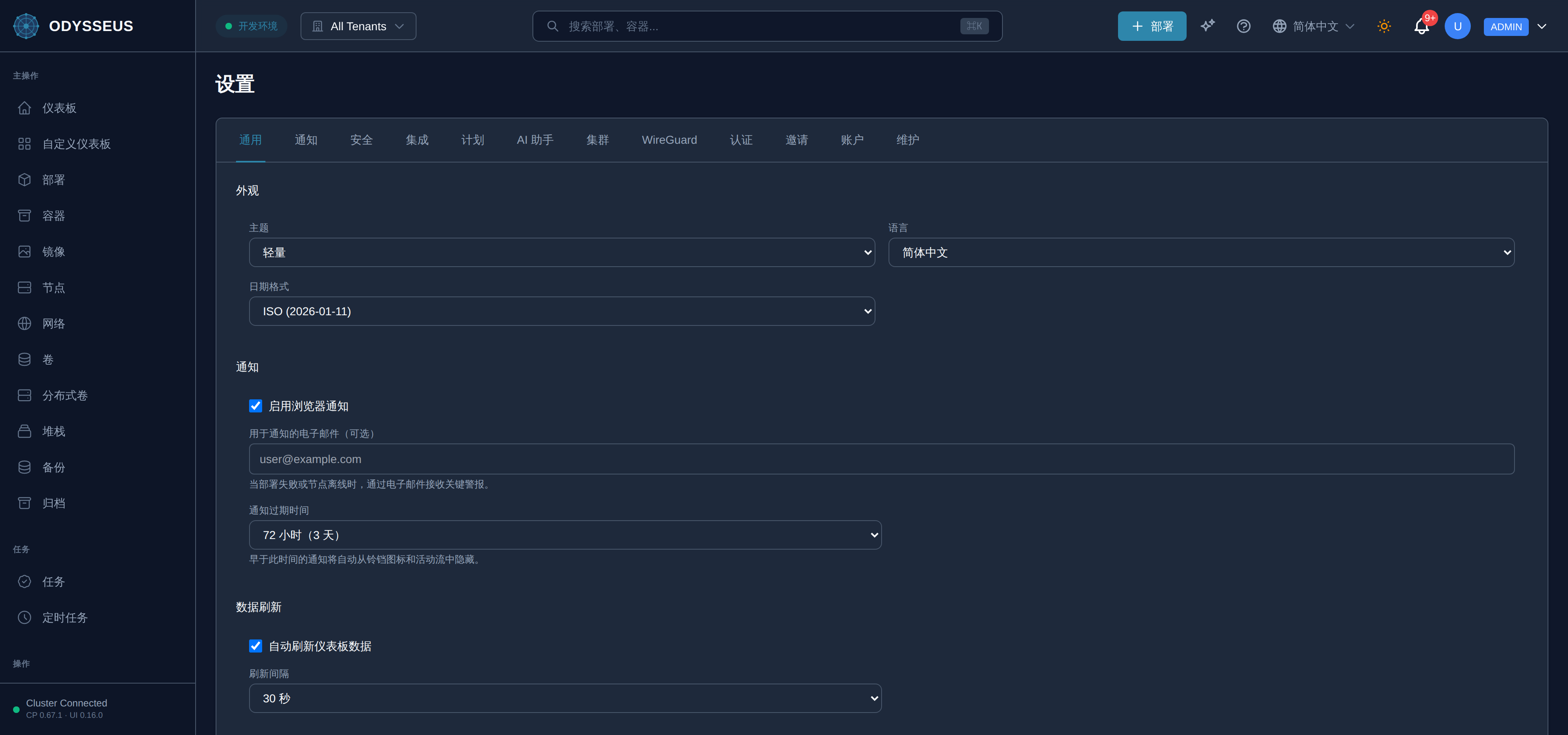The height and width of the screenshot is (735, 1568).
Task: Switch to the 安全 settings tab
Action: (x=361, y=140)
